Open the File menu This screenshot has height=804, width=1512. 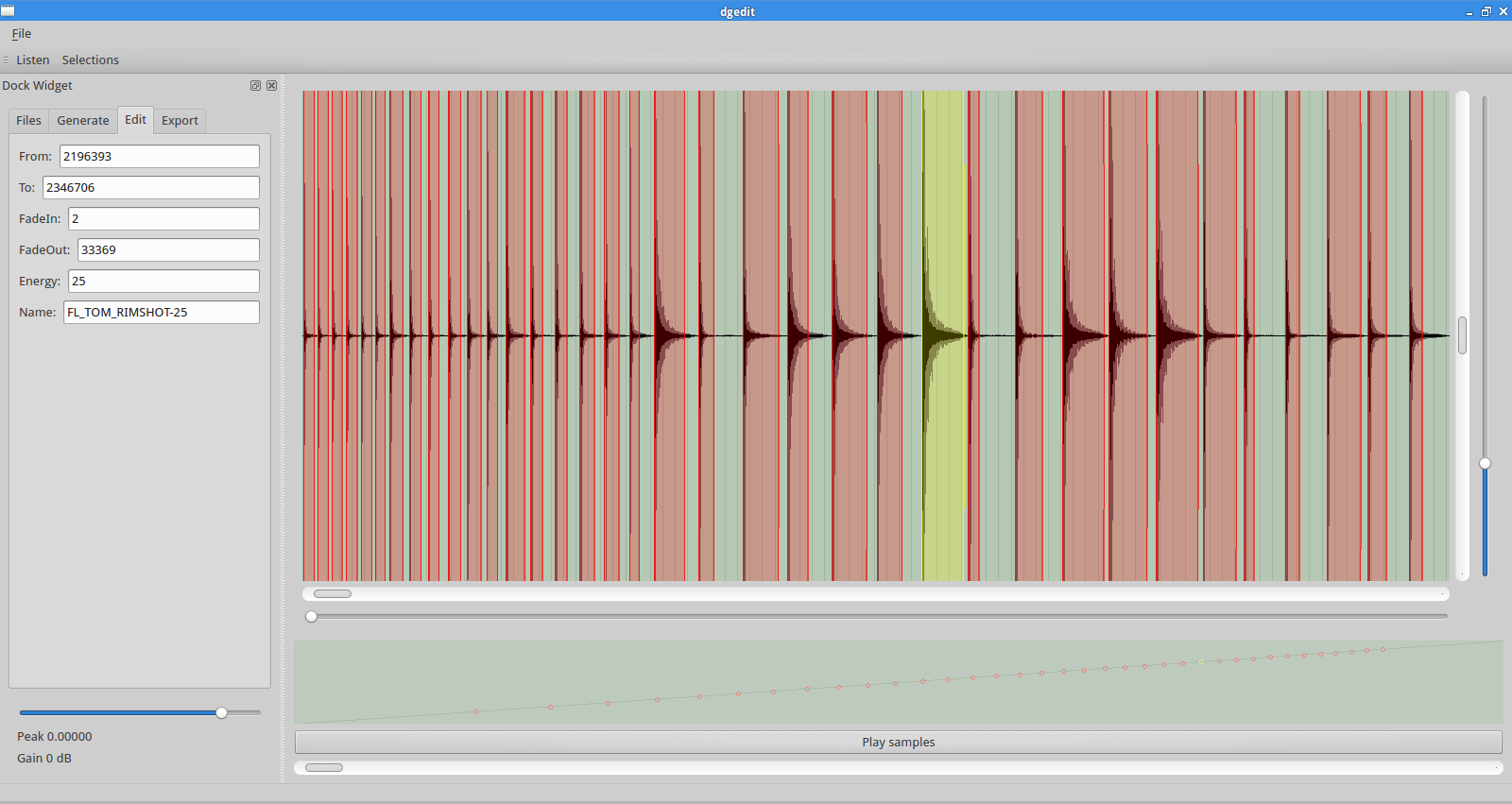22,33
